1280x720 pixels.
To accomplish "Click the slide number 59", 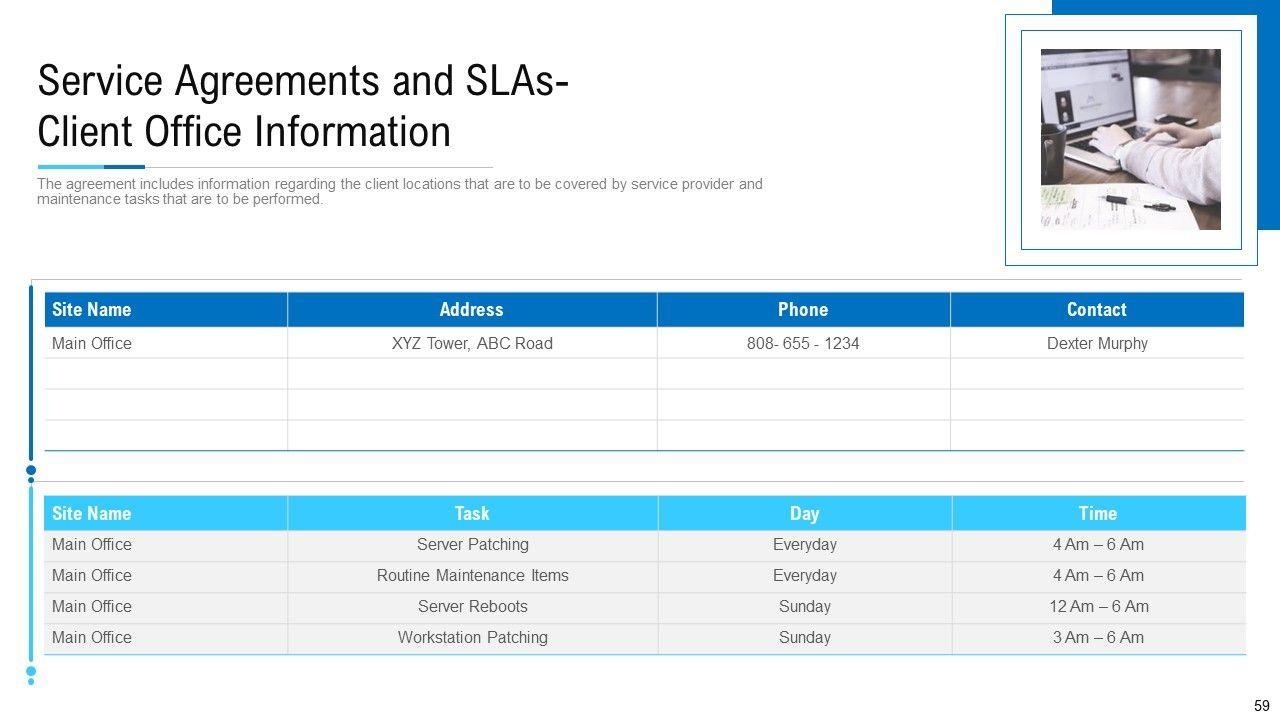I will click(x=1261, y=706).
